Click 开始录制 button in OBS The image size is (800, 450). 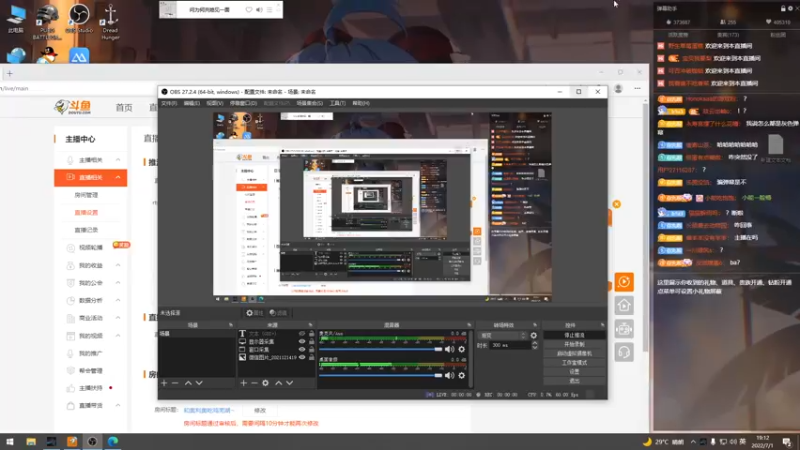pyautogui.click(x=574, y=344)
